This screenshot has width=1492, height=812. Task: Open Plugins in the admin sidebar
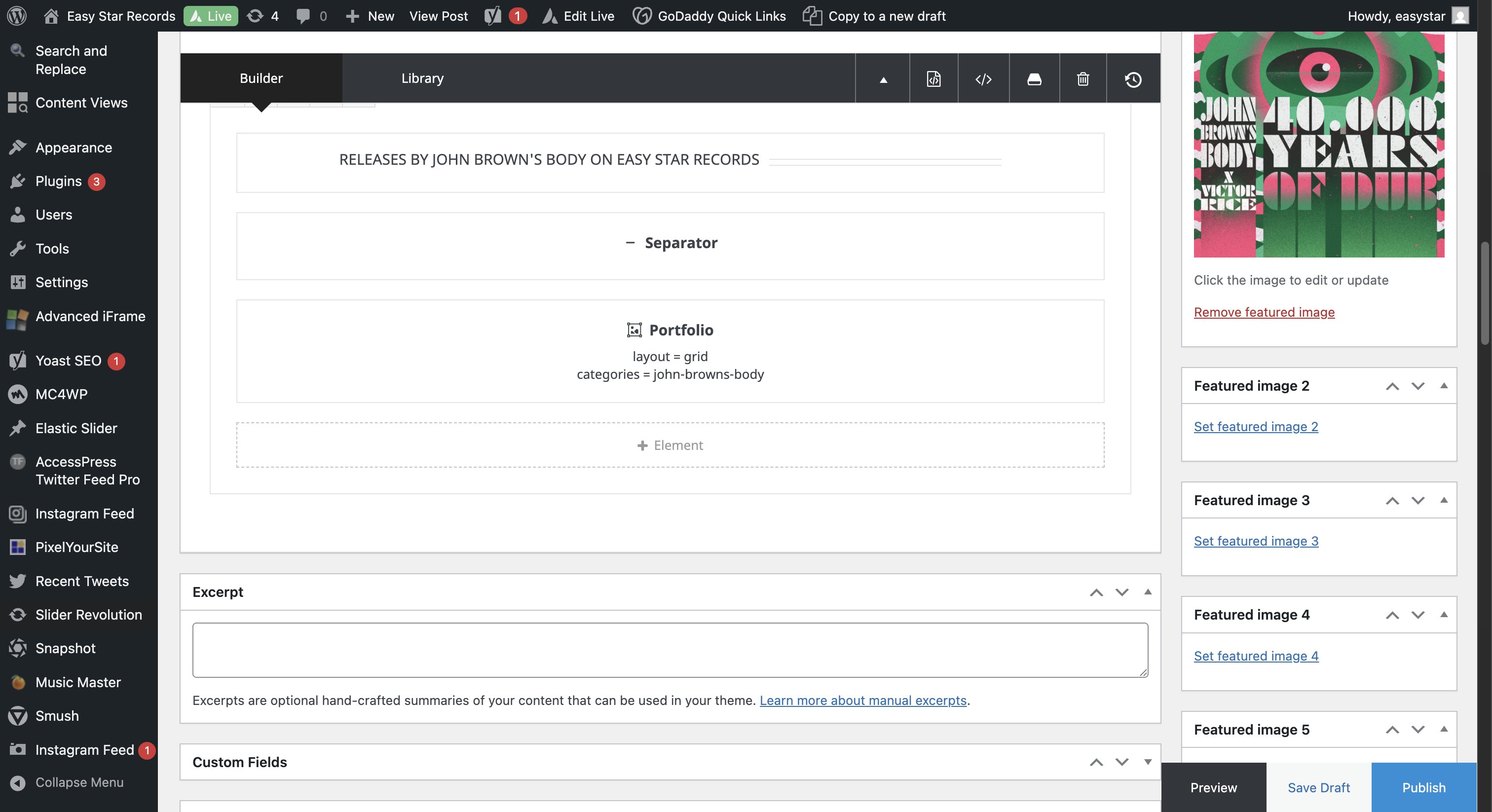(58, 181)
